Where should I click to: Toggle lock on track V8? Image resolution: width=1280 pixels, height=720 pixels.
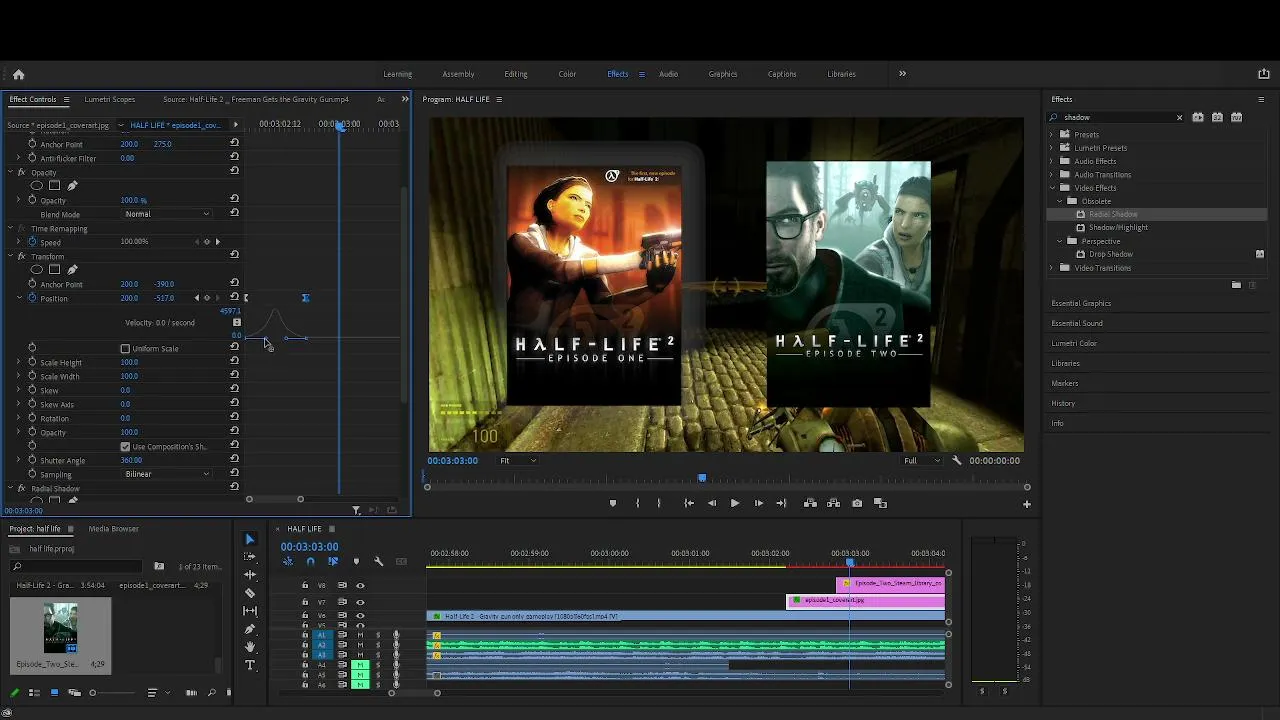click(x=305, y=586)
